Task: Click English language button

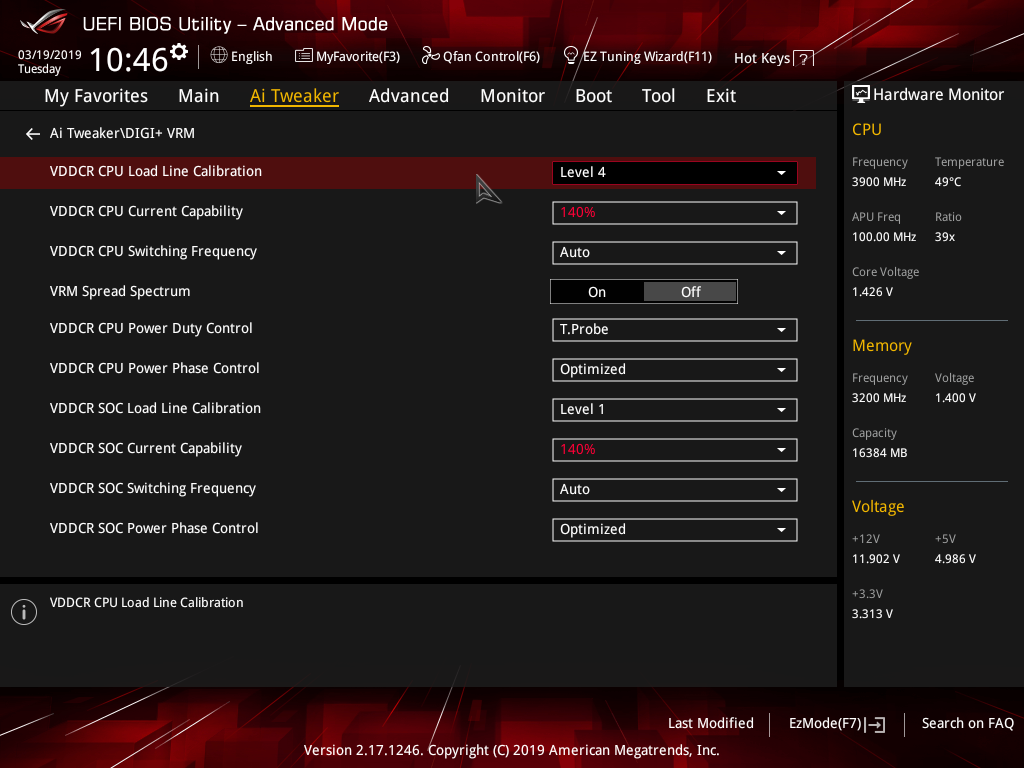Action: (251, 57)
